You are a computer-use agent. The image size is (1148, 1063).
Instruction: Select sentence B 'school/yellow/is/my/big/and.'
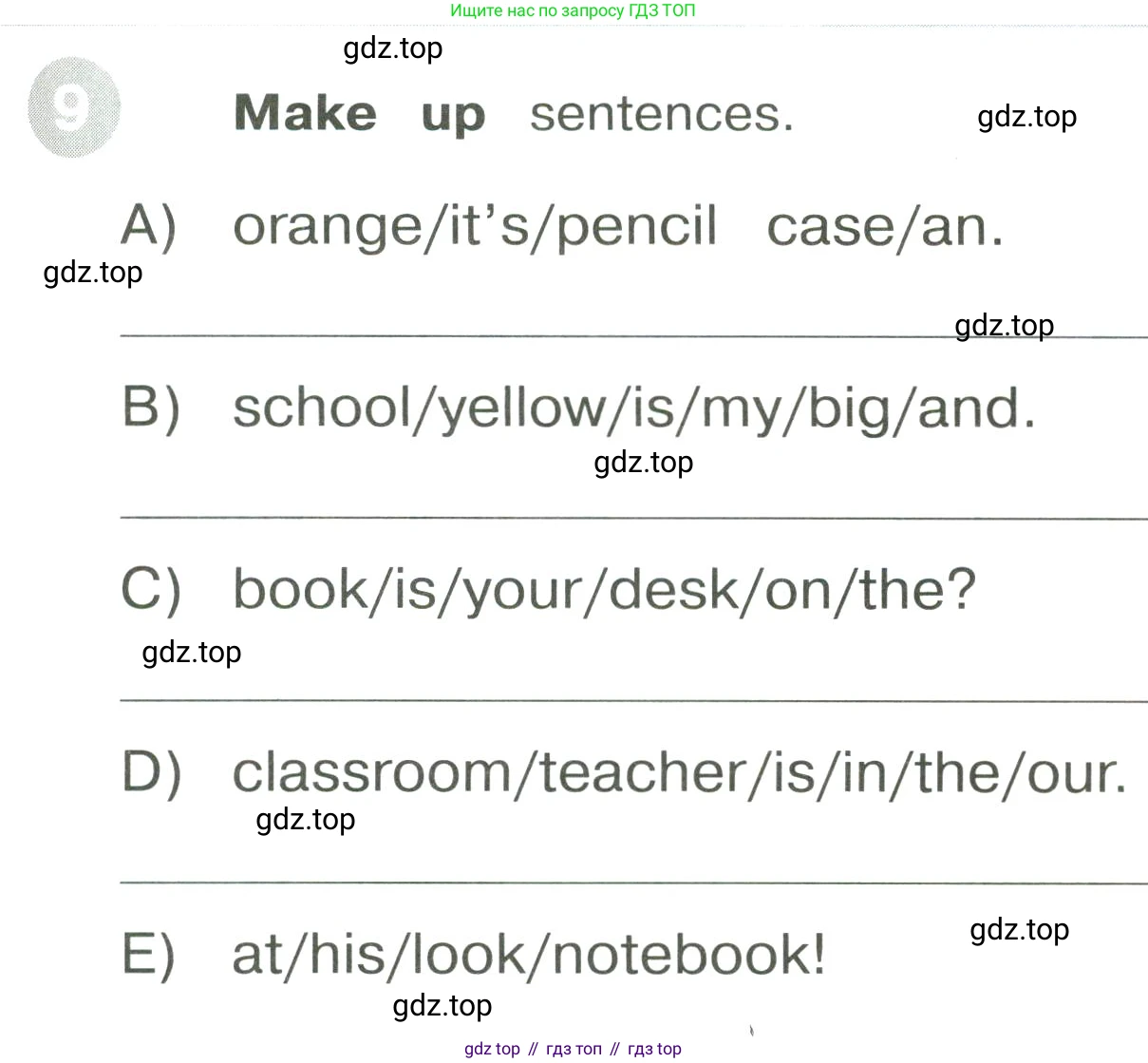tap(634, 409)
